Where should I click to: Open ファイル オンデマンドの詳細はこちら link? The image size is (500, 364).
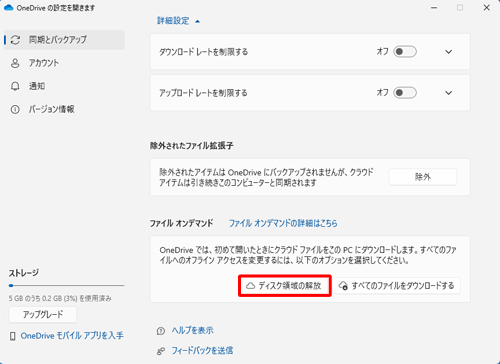point(283,223)
